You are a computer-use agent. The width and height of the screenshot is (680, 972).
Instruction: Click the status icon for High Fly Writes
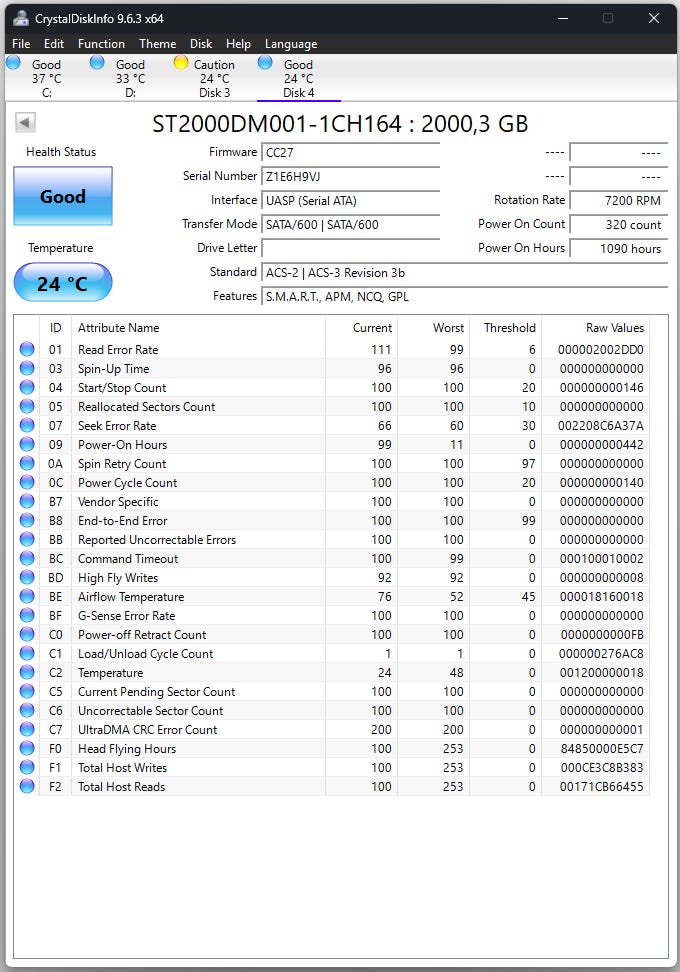(27, 578)
